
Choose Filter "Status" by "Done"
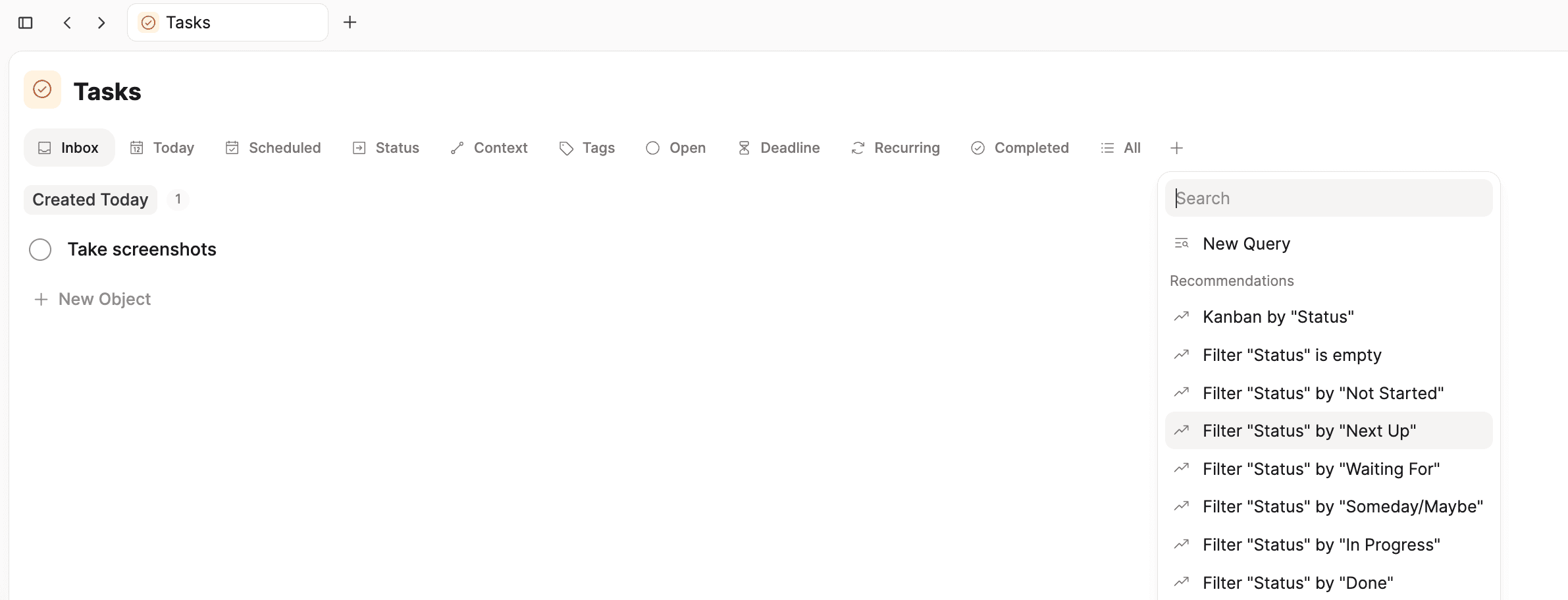pos(1328,583)
